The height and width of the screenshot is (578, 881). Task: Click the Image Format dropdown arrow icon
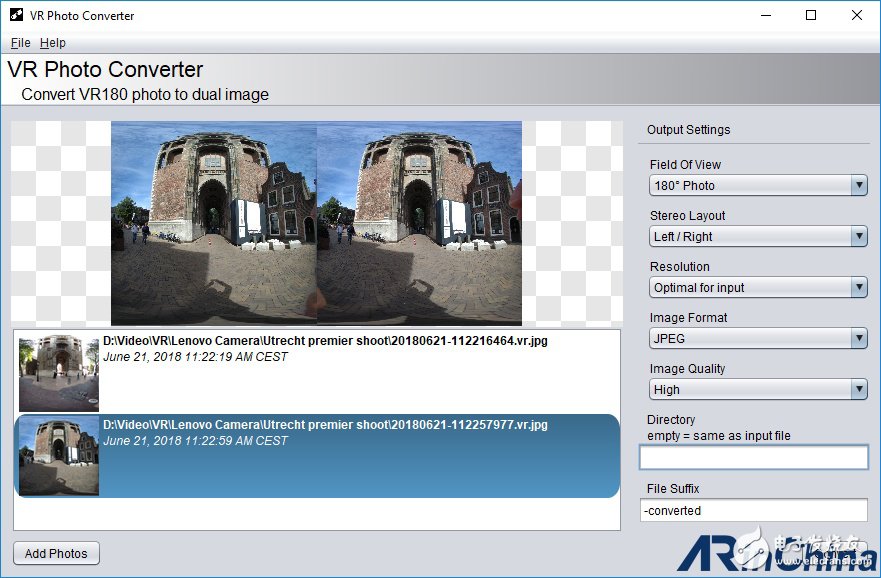859,338
